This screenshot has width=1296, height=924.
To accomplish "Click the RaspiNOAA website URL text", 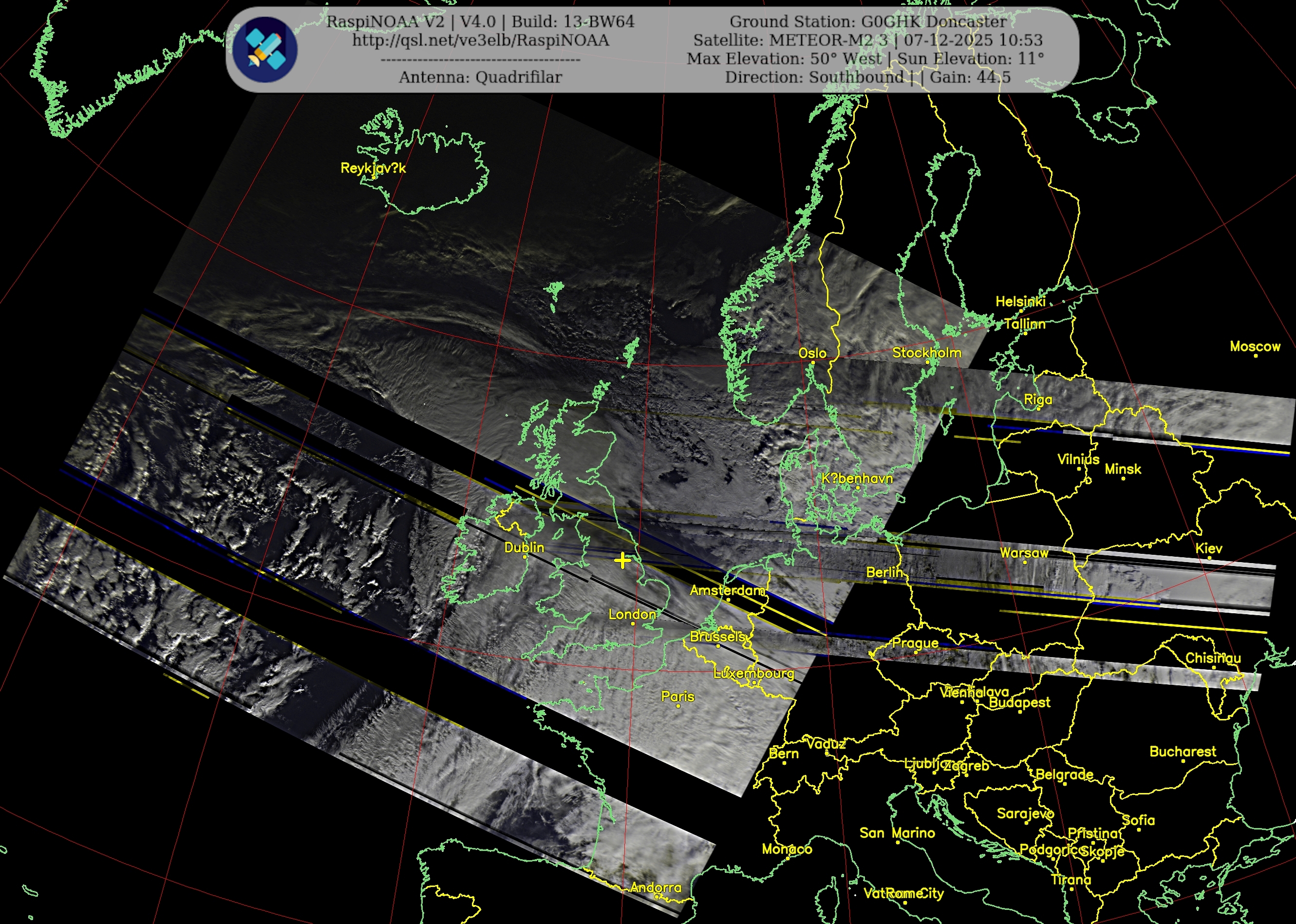I will (x=480, y=40).
